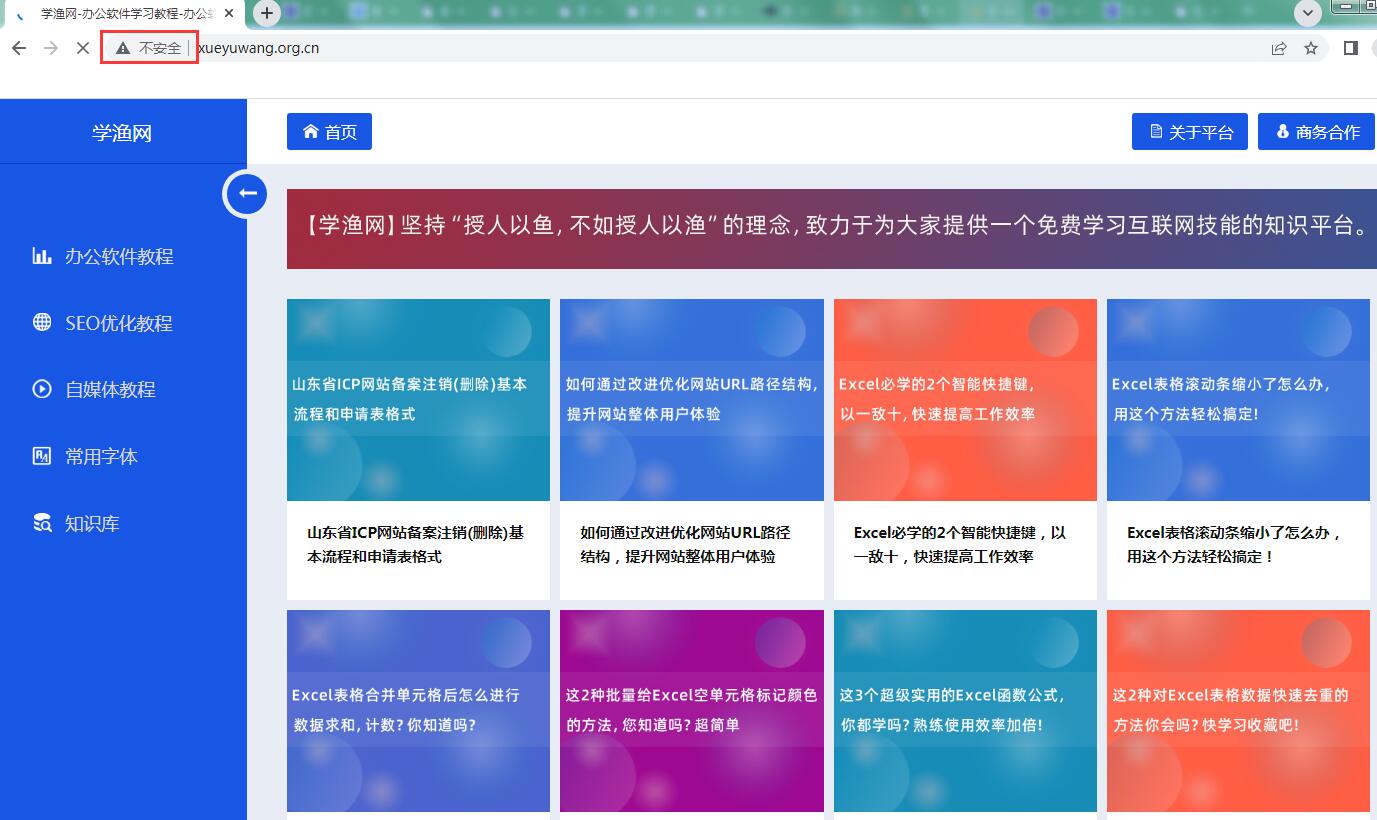This screenshot has height=820, width=1377.
Task: Click the 关于平台 button
Action: (x=1190, y=131)
